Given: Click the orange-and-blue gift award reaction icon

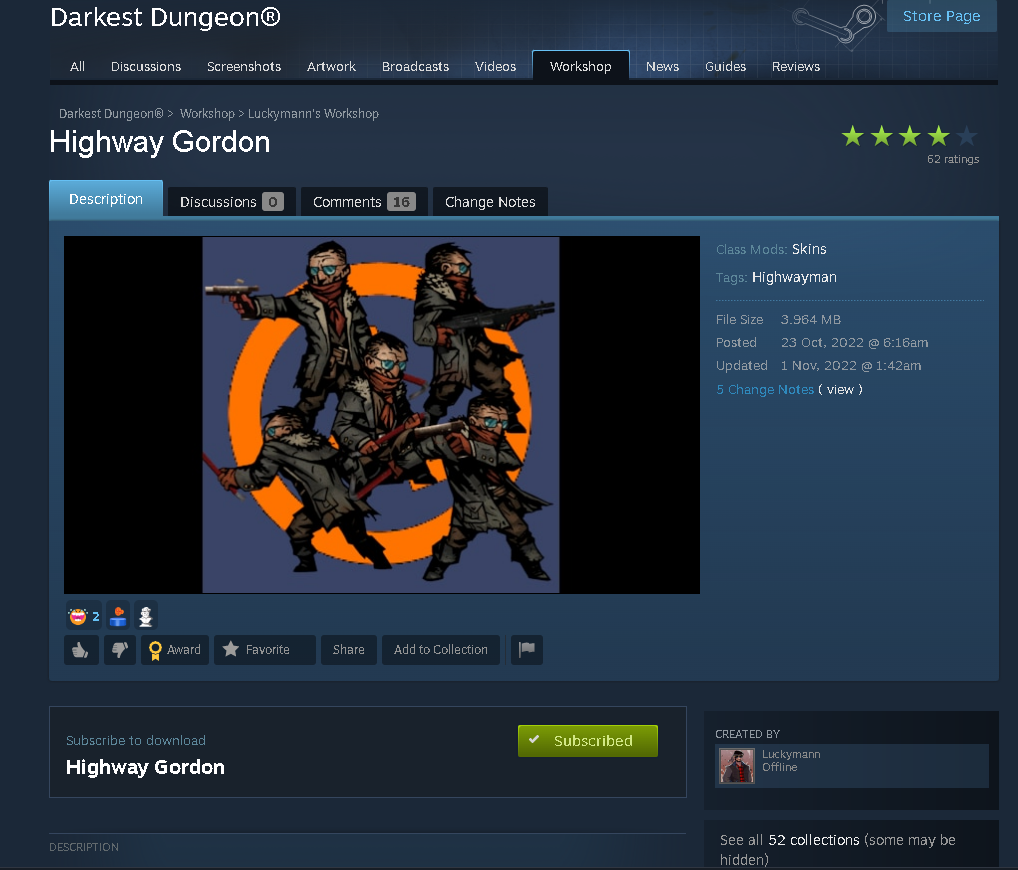Looking at the screenshot, I should [118, 615].
